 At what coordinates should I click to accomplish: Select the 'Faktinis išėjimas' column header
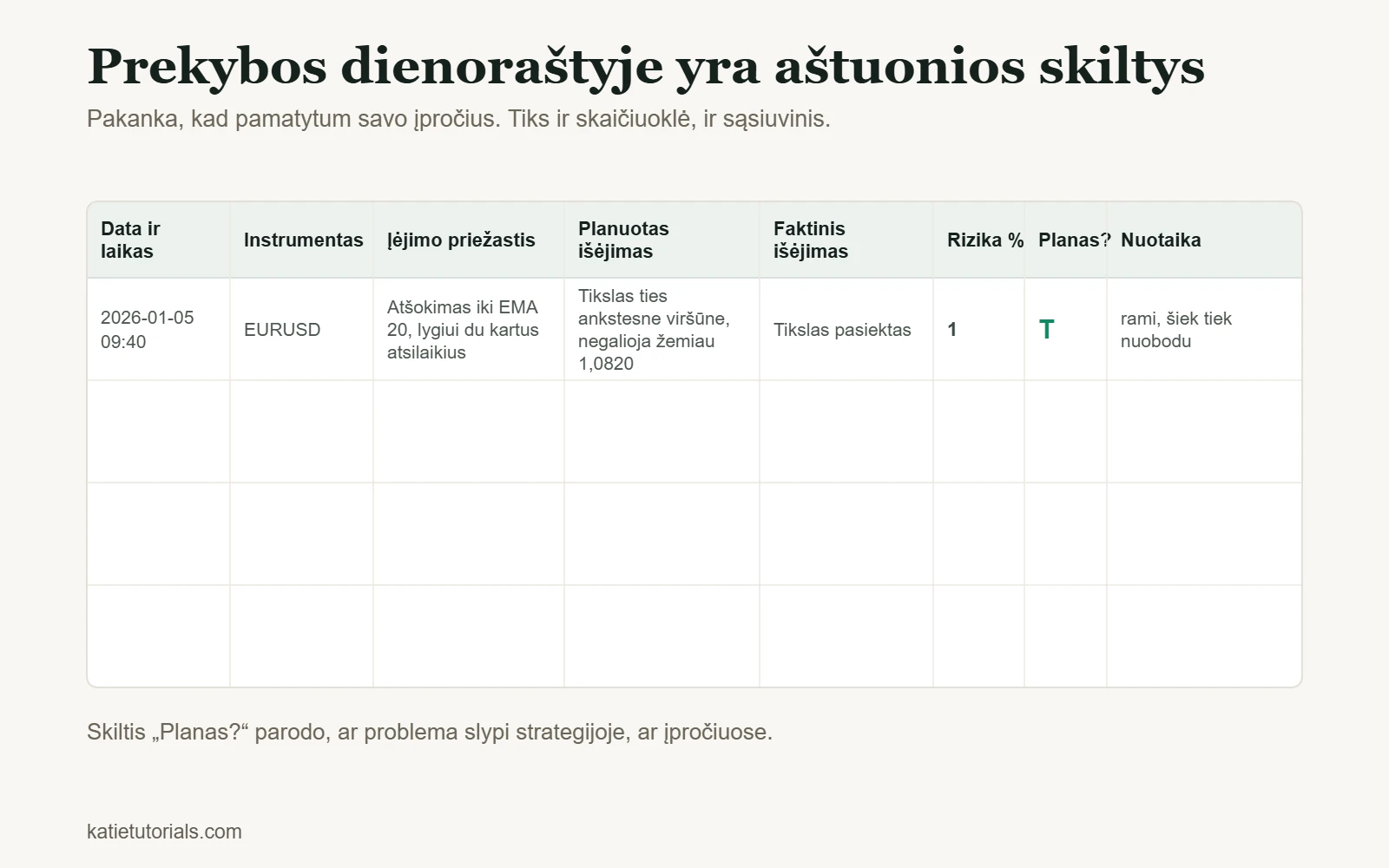pos(846,240)
